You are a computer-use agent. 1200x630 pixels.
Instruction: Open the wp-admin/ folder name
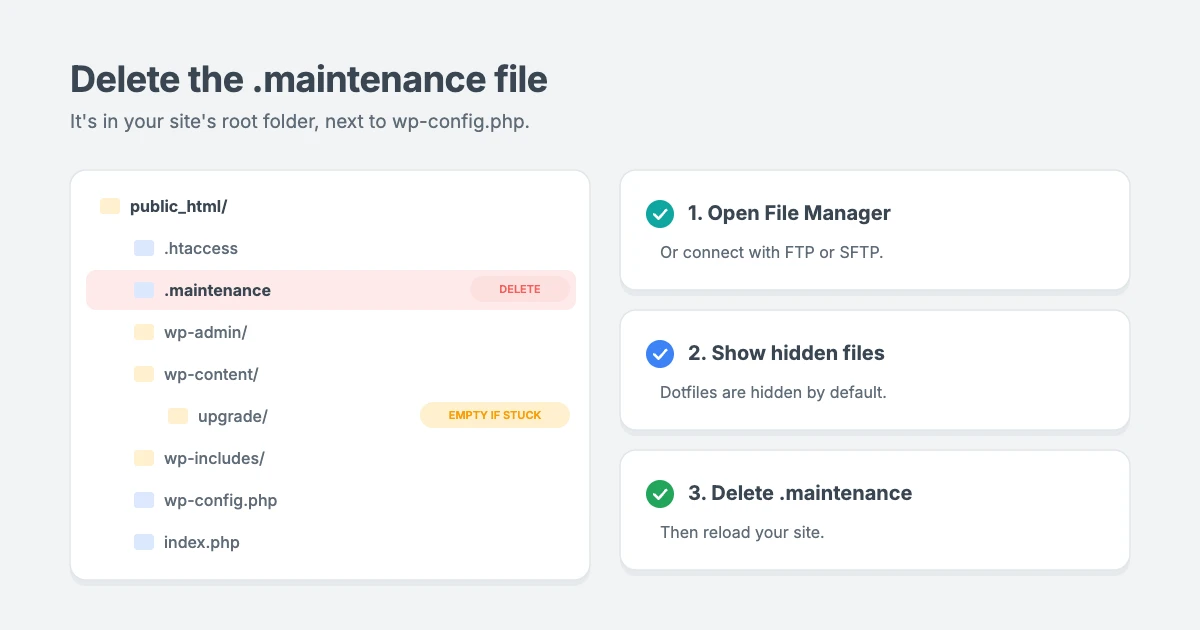click(206, 332)
